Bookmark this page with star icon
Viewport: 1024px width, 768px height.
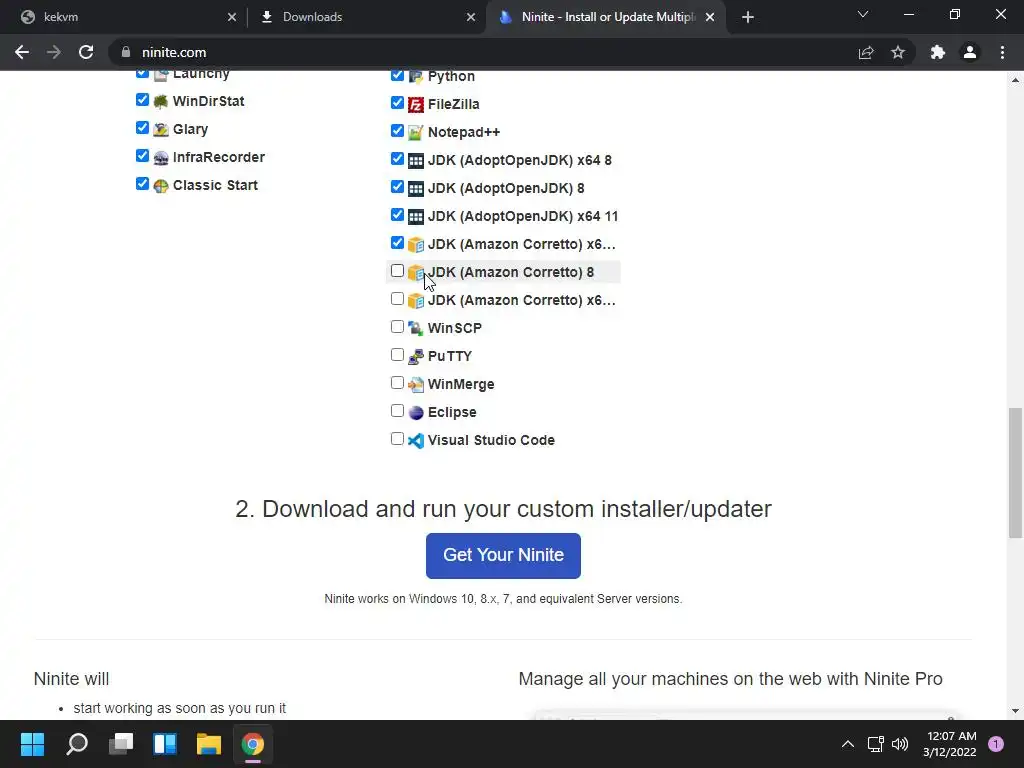(x=898, y=52)
